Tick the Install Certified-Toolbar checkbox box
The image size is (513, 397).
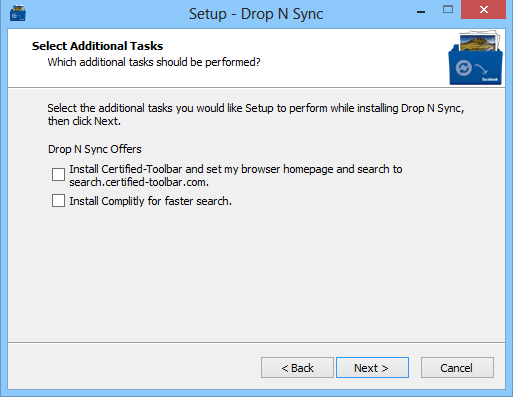tap(58, 174)
